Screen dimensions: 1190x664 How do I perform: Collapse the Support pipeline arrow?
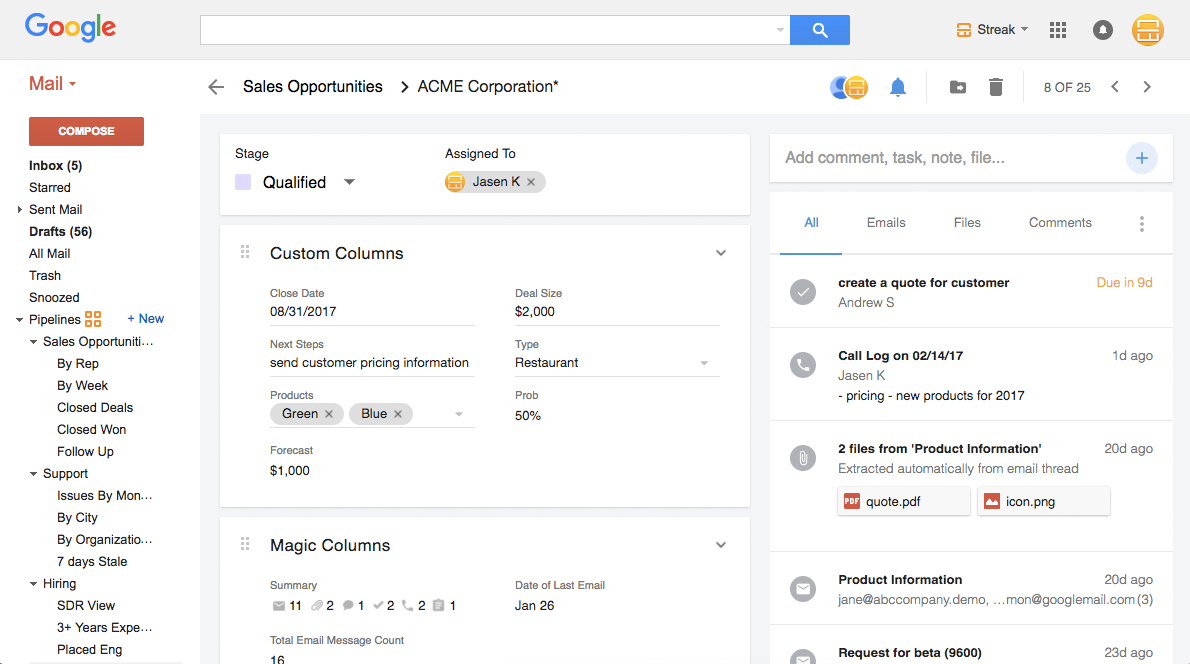(x=33, y=474)
